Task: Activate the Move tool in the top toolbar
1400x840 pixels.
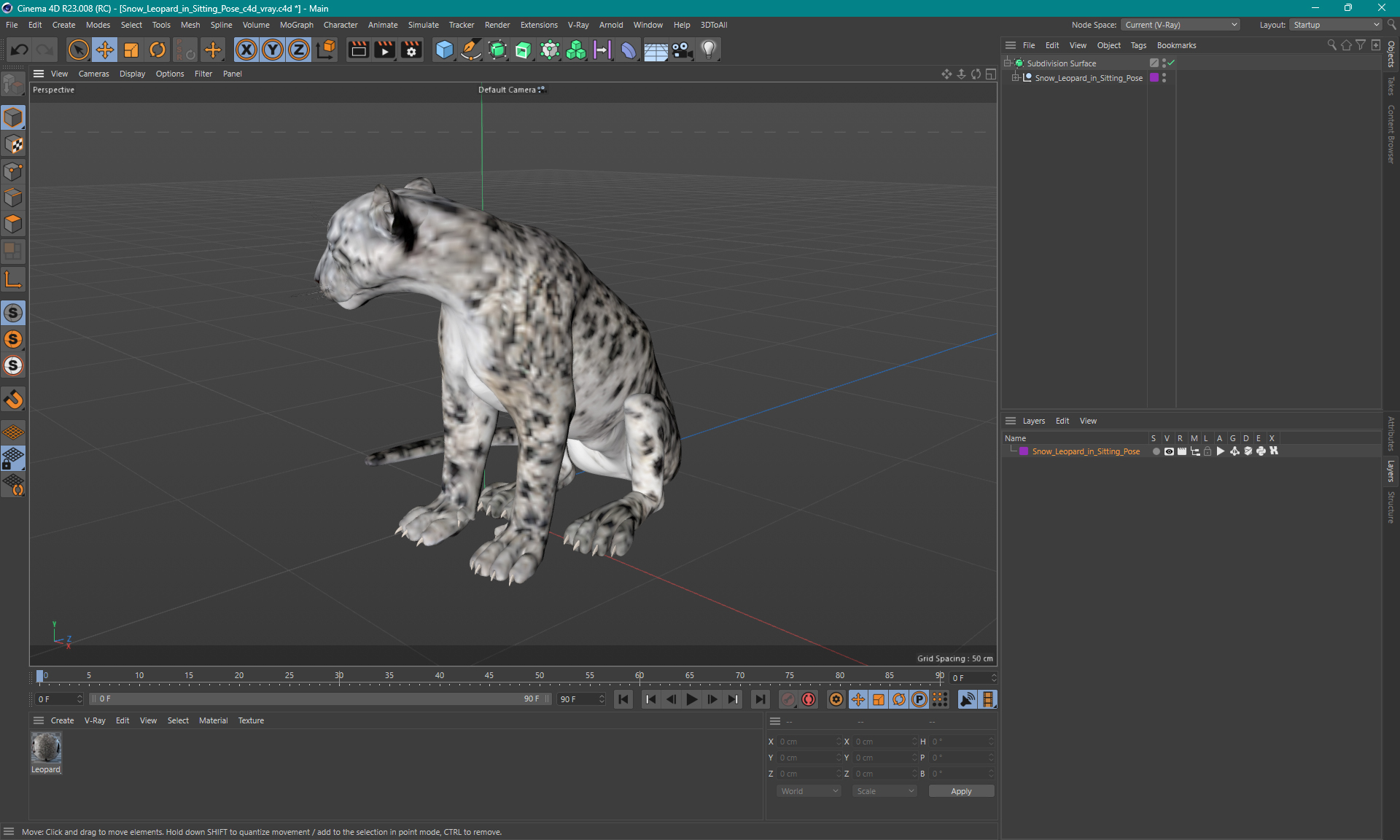Action: (104, 50)
